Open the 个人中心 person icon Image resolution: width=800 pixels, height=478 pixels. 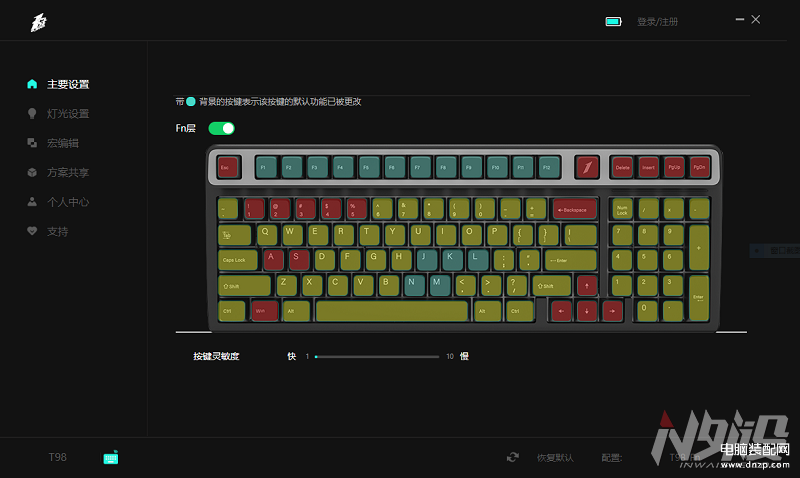32,202
